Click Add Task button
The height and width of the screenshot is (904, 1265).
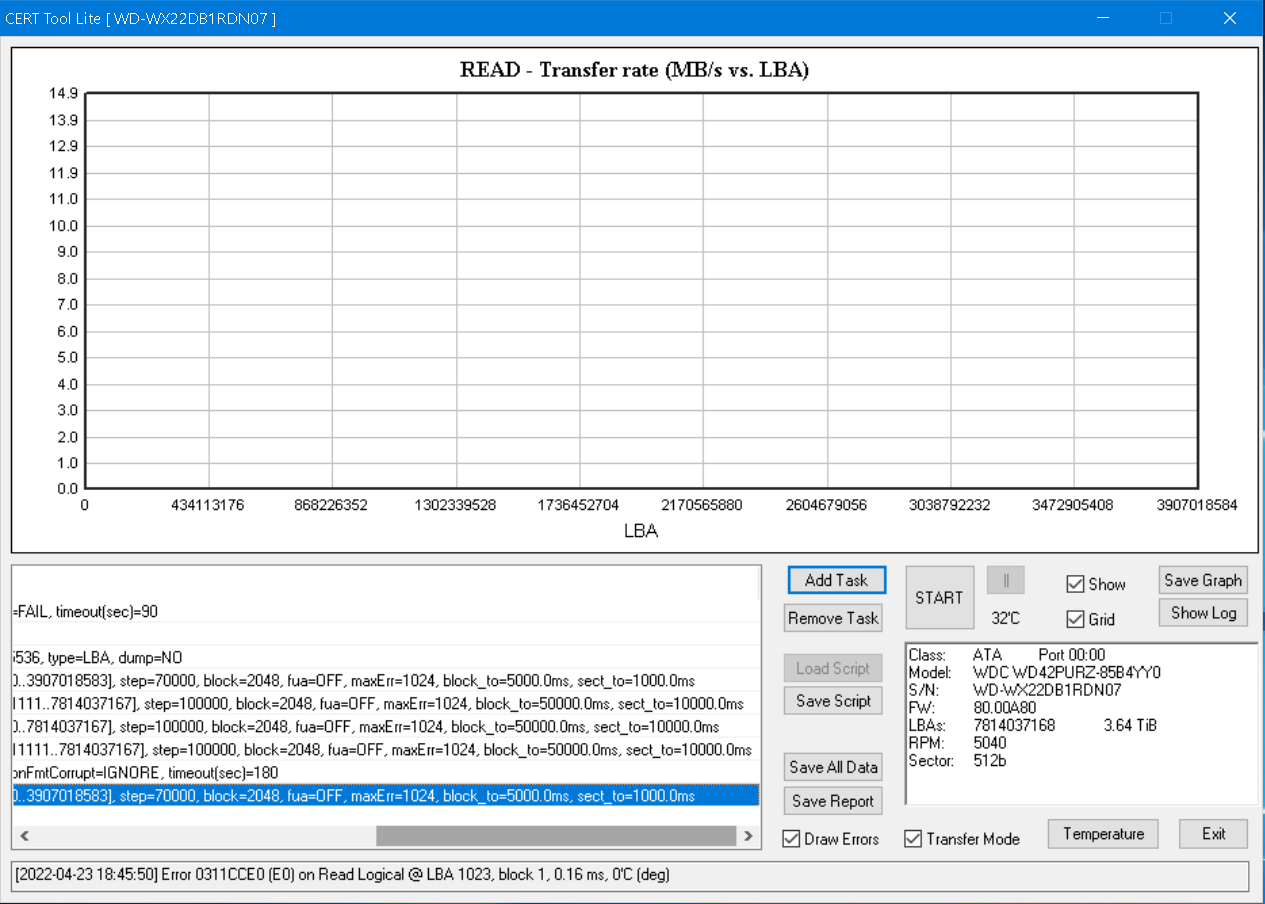coord(836,580)
